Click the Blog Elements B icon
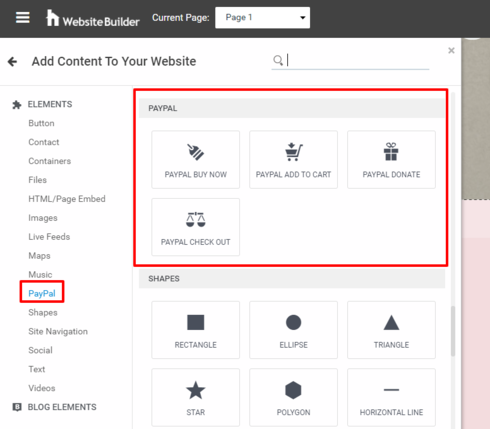 17,407
